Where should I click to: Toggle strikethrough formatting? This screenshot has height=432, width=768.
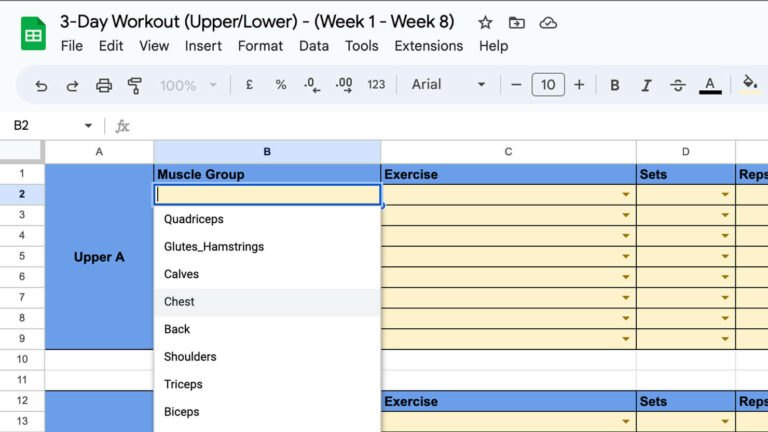coord(678,85)
